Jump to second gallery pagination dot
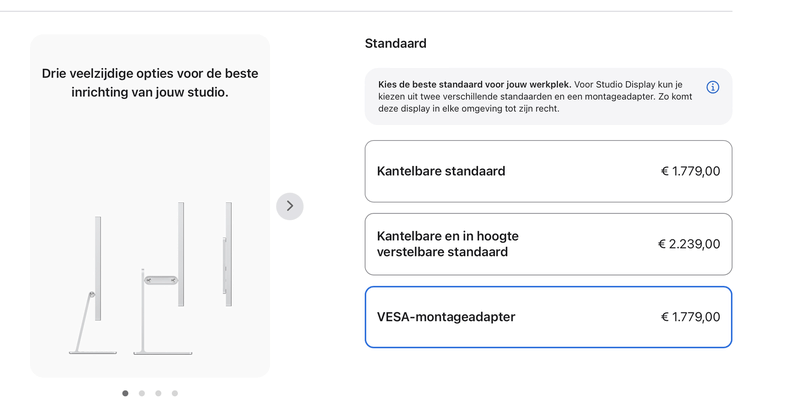800x414 pixels. point(142,393)
